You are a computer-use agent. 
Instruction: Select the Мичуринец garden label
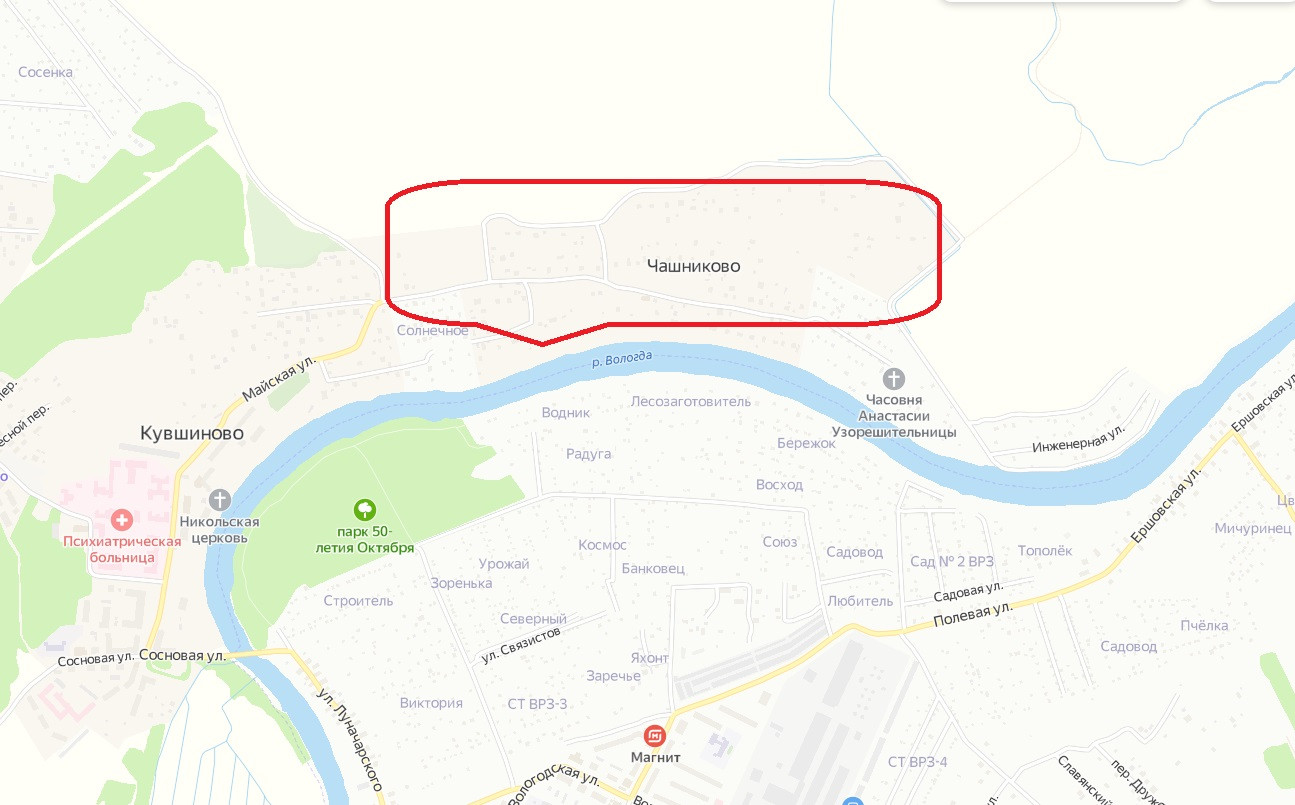[1253, 528]
